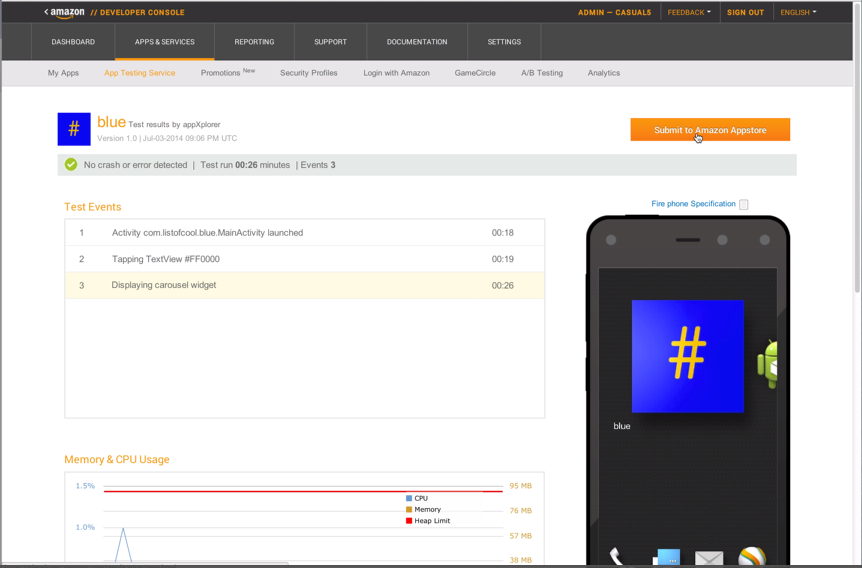Go to the Dashboard tab
Image resolution: width=862 pixels, height=568 pixels.
pyautogui.click(x=73, y=42)
